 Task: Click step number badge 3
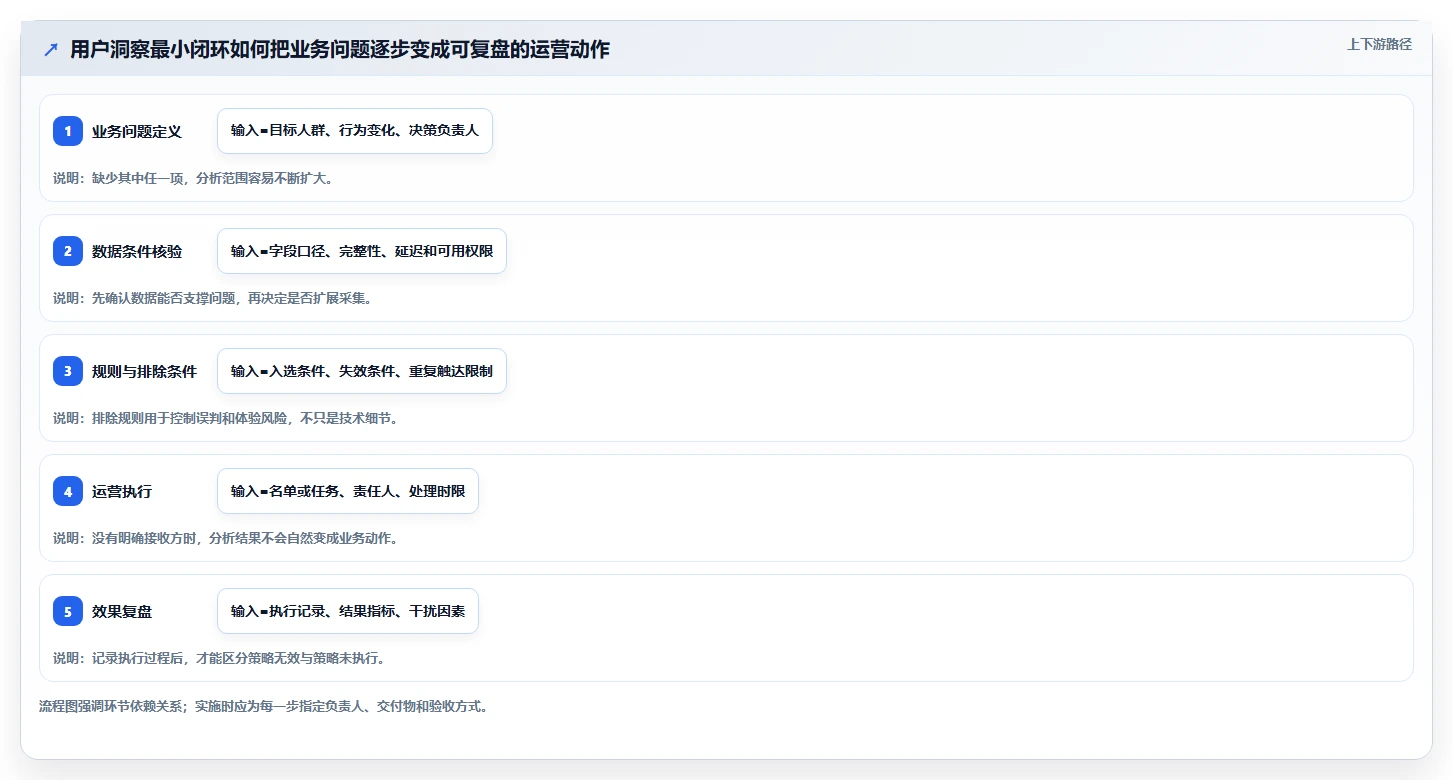pos(68,371)
